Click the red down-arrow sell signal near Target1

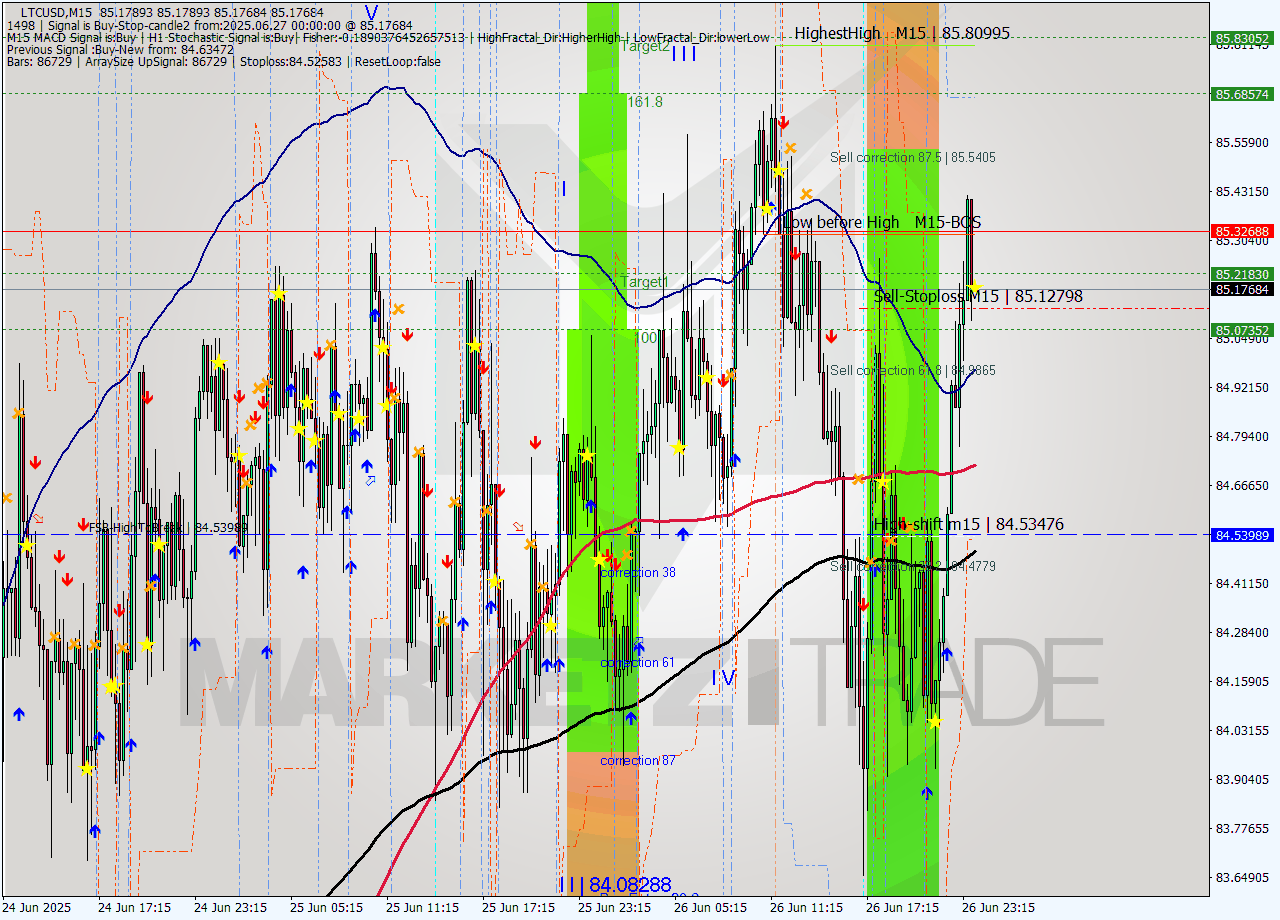coord(723,381)
